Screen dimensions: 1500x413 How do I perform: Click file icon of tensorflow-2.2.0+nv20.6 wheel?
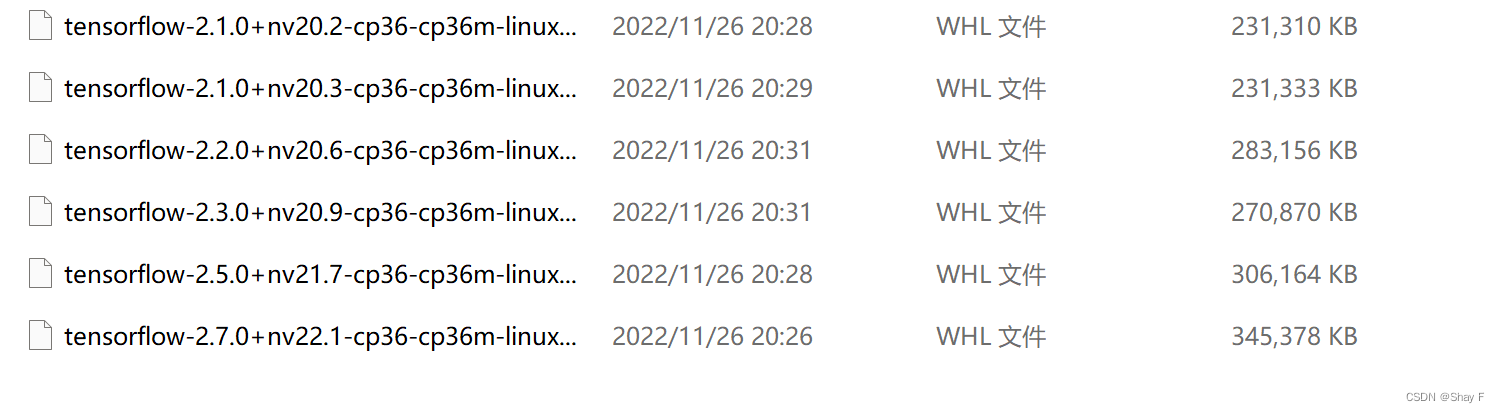40,150
